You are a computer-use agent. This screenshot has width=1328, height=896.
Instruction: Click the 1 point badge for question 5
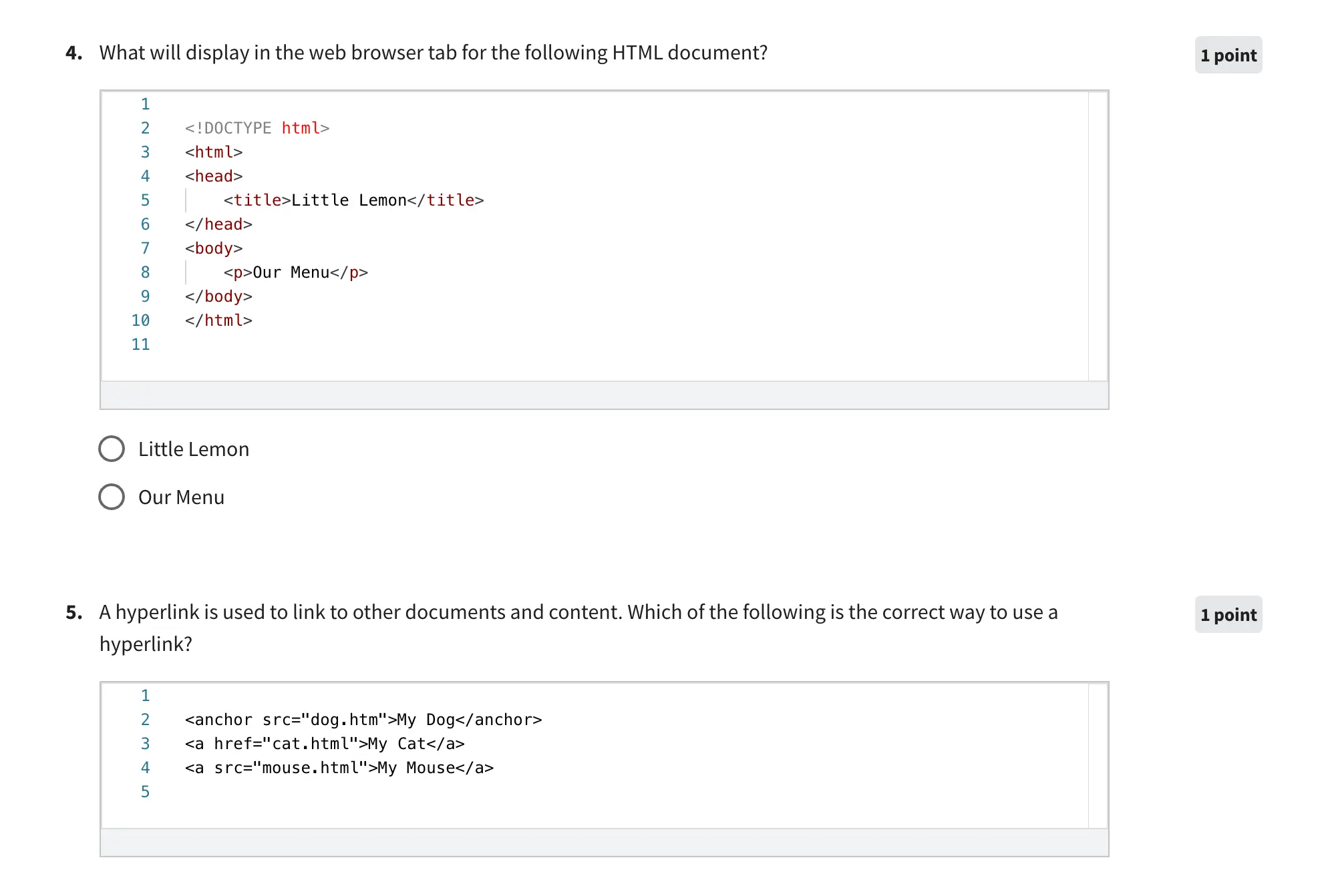pyautogui.click(x=1228, y=615)
